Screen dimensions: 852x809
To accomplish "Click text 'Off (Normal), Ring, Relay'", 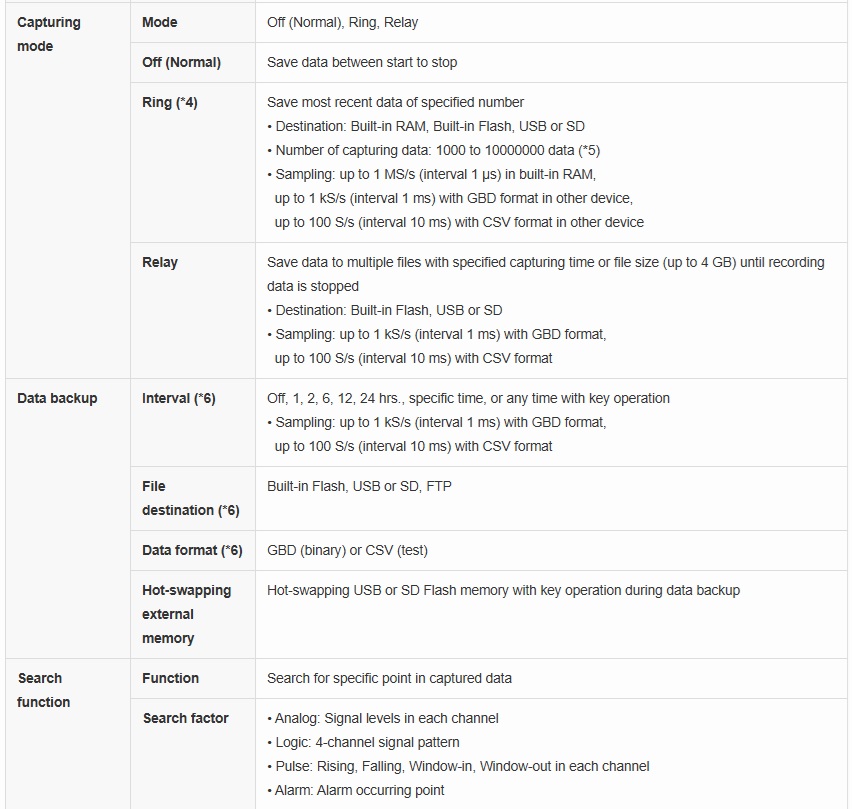I will pos(343,22).
